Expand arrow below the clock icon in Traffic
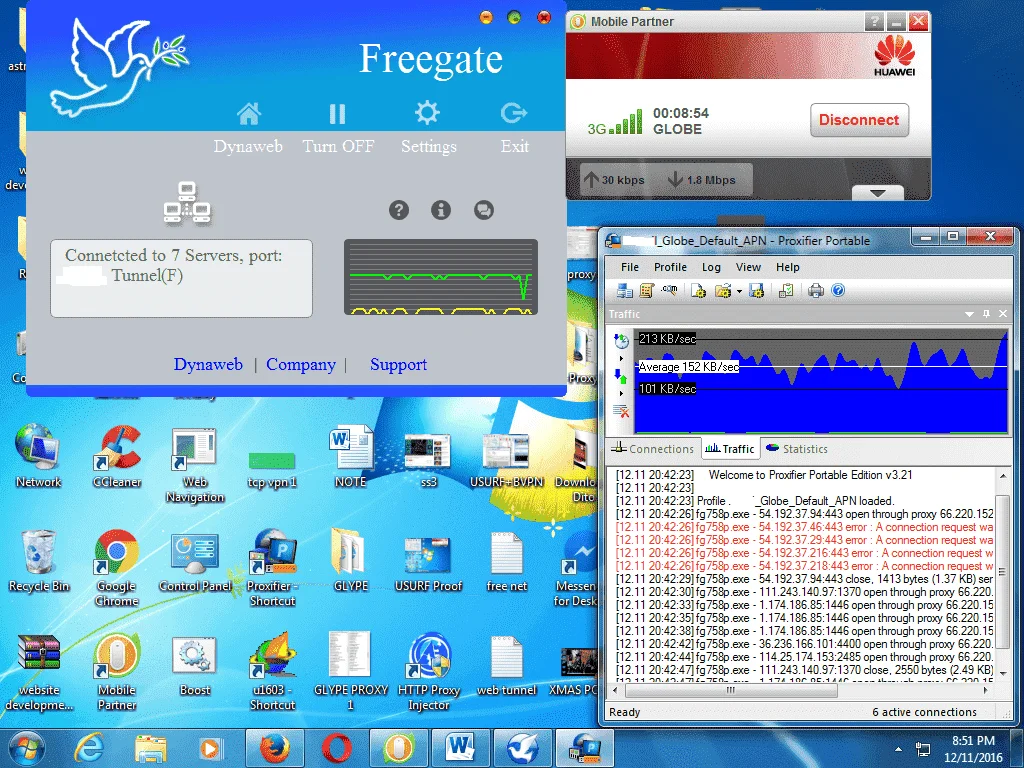Viewport: 1024px width, 768px height. click(621, 359)
